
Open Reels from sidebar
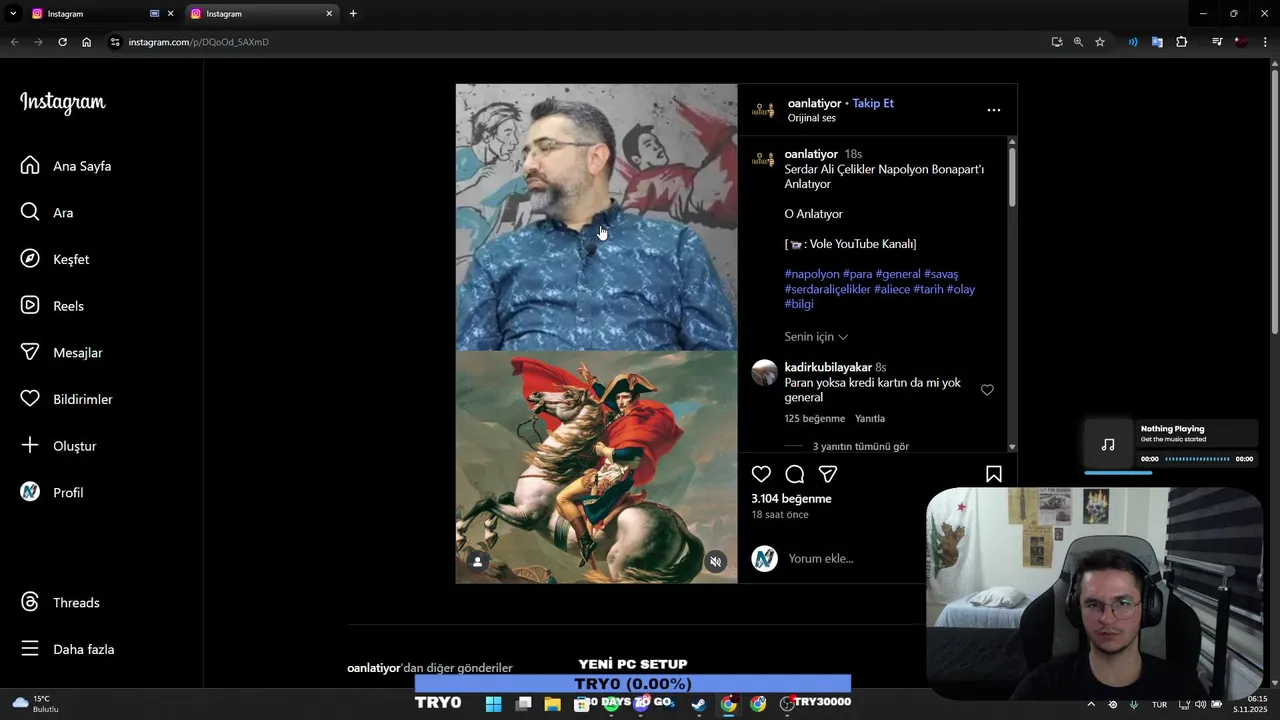coord(52,306)
